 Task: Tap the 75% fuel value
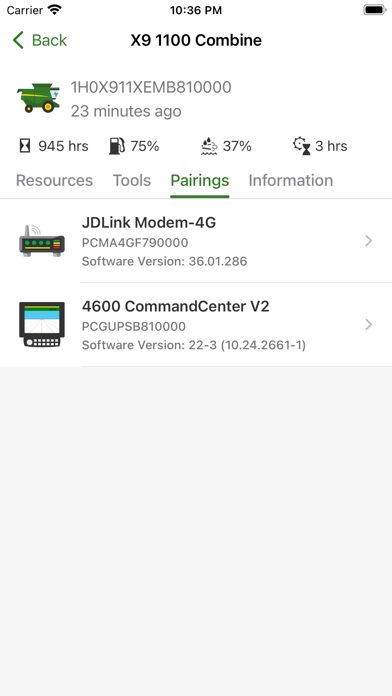pos(145,146)
